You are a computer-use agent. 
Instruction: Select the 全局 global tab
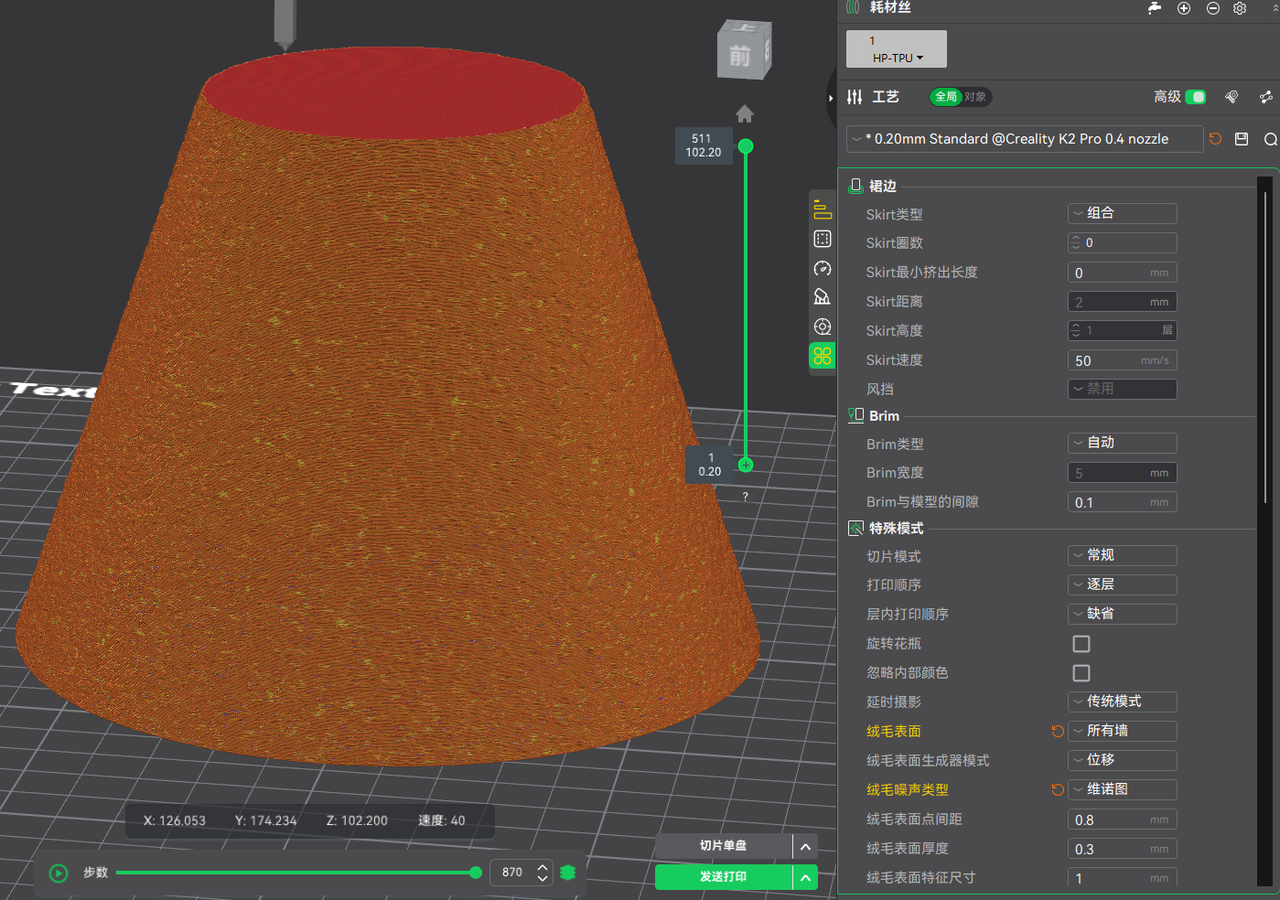[x=945, y=97]
